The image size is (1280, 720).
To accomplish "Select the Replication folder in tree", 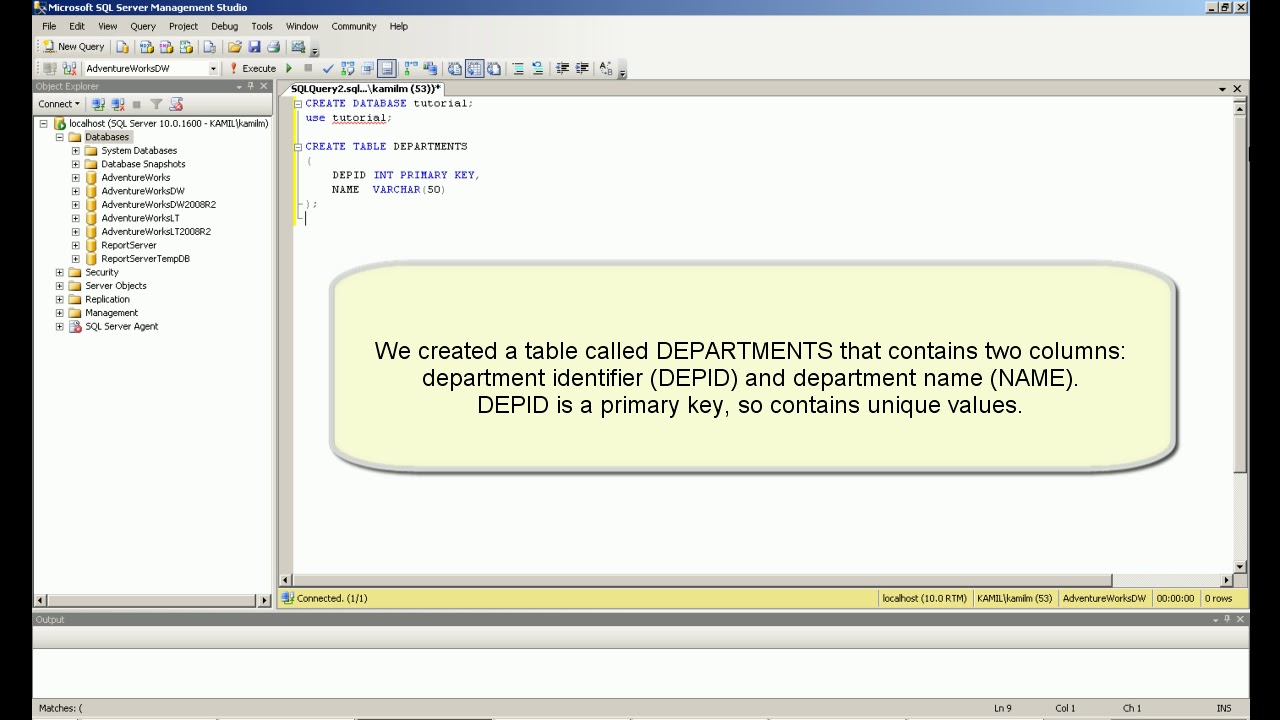I will coord(107,299).
